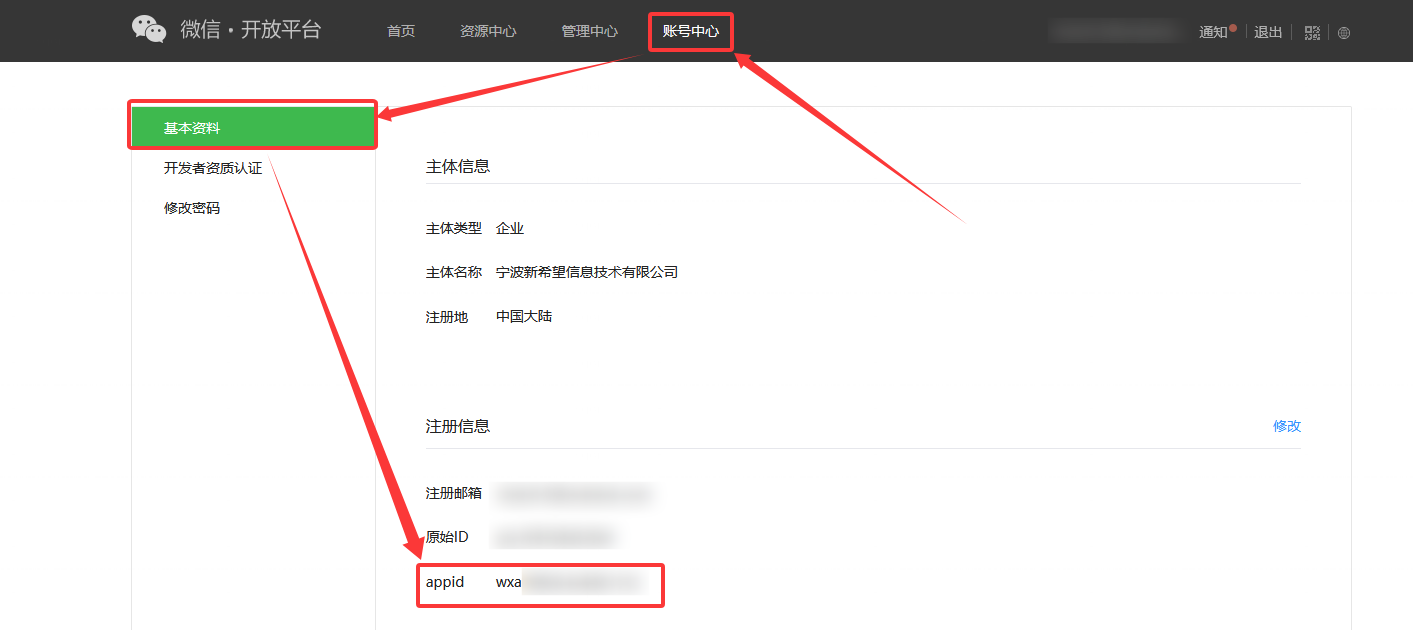The height and width of the screenshot is (630, 1413).
Task: Open 资源中心 in the top navigation
Action: point(488,31)
